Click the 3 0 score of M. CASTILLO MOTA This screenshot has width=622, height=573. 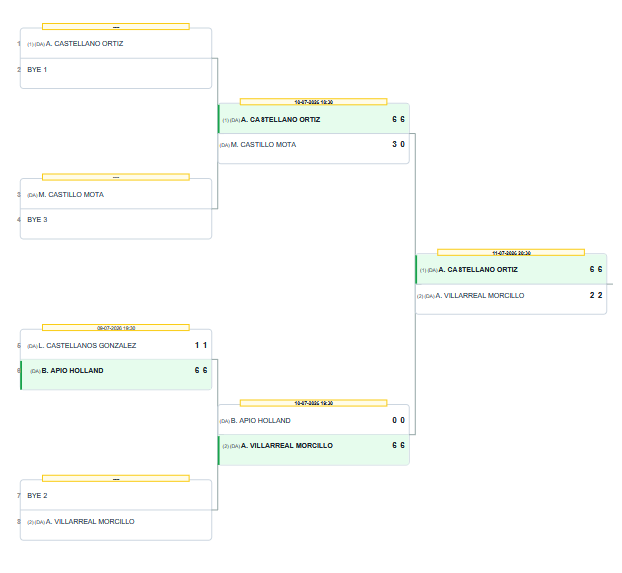click(398, 144)
